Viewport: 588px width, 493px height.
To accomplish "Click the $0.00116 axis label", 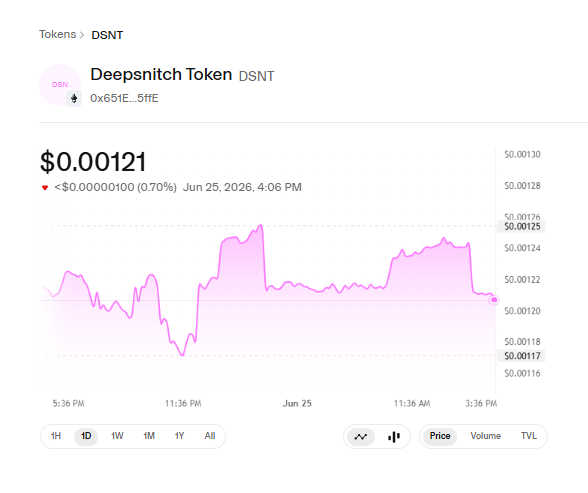I will 522,373.
